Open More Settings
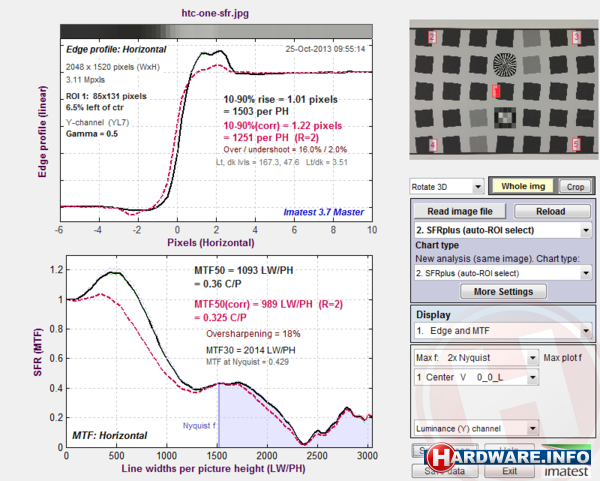 503,292
